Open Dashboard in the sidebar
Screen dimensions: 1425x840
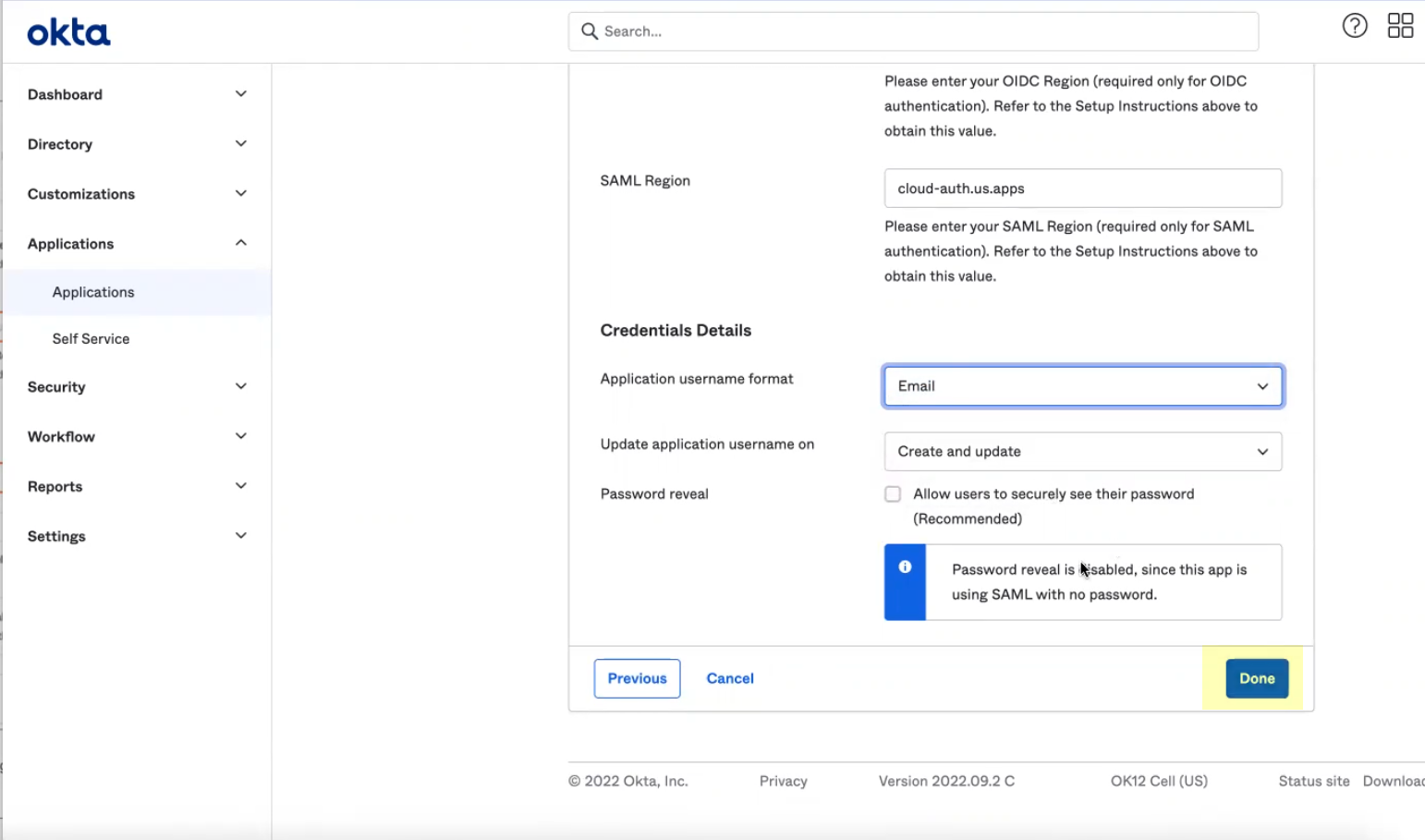tap(65, 94)
